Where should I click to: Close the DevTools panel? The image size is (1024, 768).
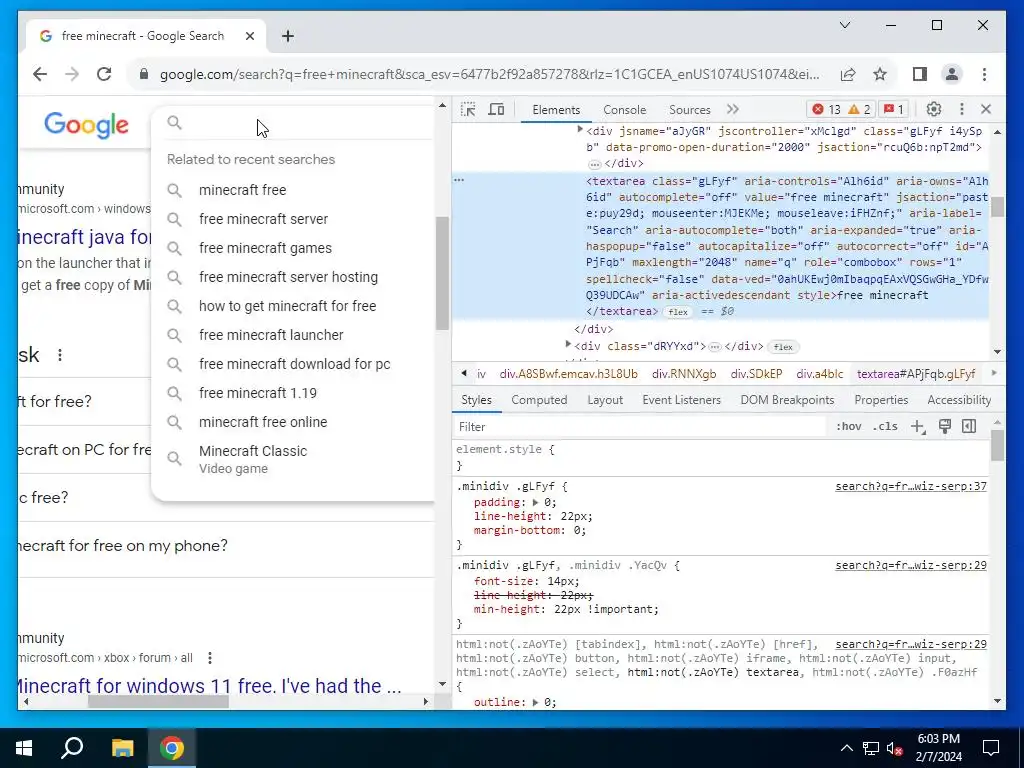(x=986, y=110)
